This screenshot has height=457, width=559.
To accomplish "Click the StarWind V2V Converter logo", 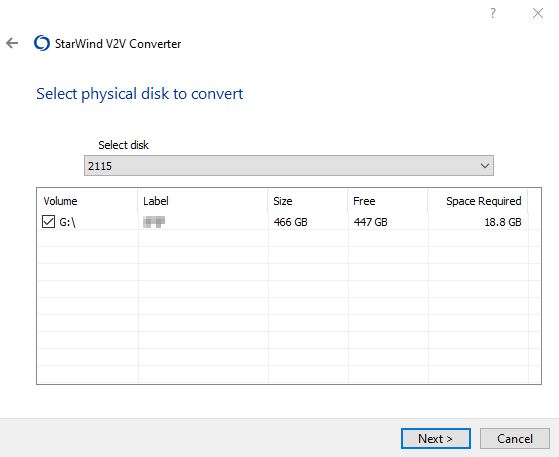I will (42, 43).
